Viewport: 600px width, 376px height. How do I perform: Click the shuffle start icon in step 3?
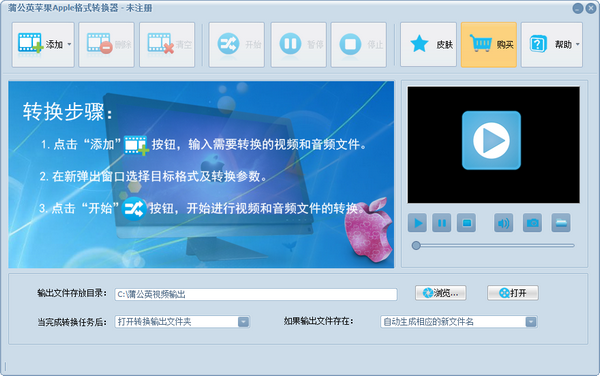pyautogui.click(x=133, y=208)
